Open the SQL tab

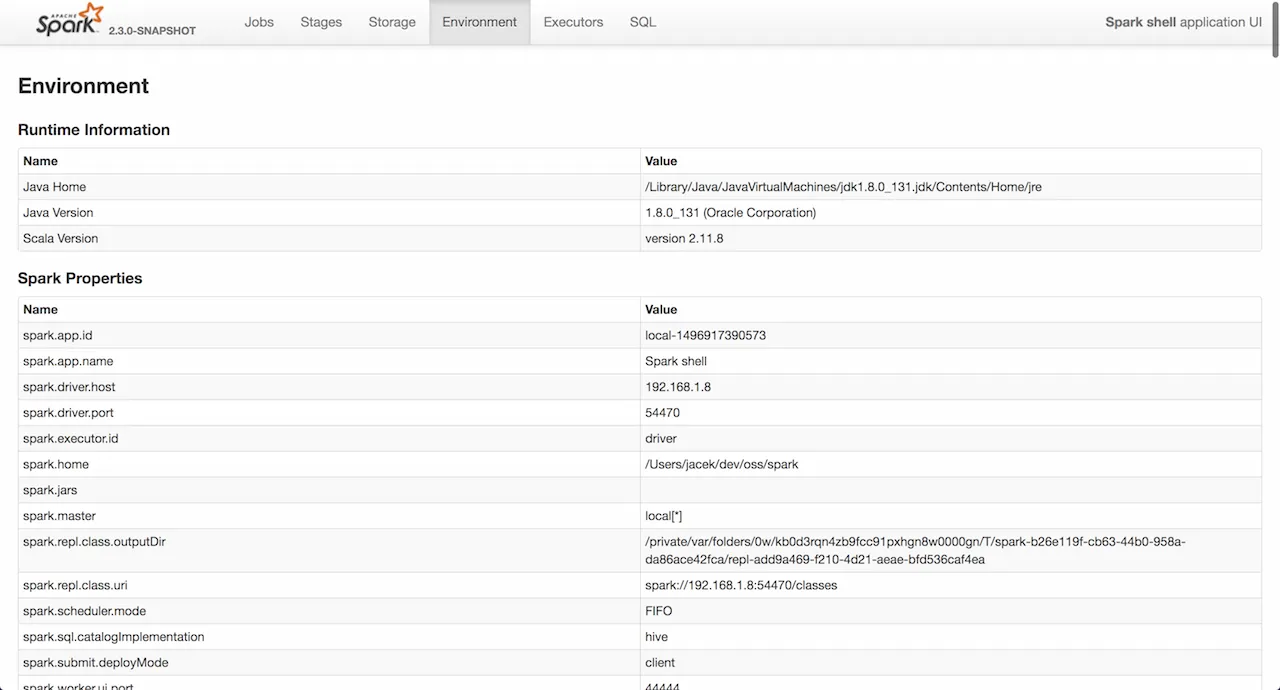click(643, 22)
